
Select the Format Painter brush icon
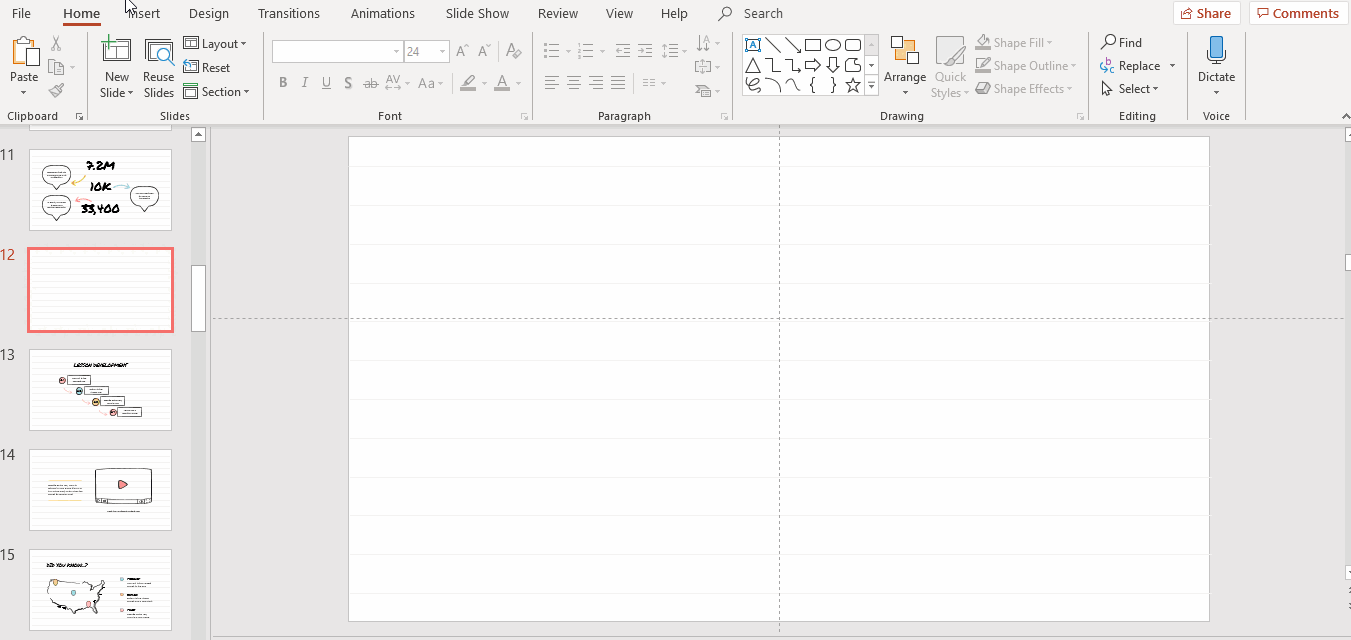[56, 91]
